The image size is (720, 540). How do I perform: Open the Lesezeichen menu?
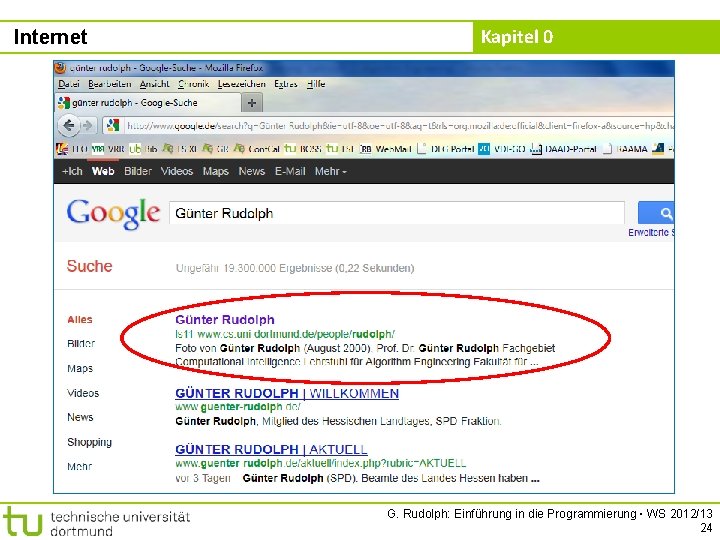coord(242,84)
